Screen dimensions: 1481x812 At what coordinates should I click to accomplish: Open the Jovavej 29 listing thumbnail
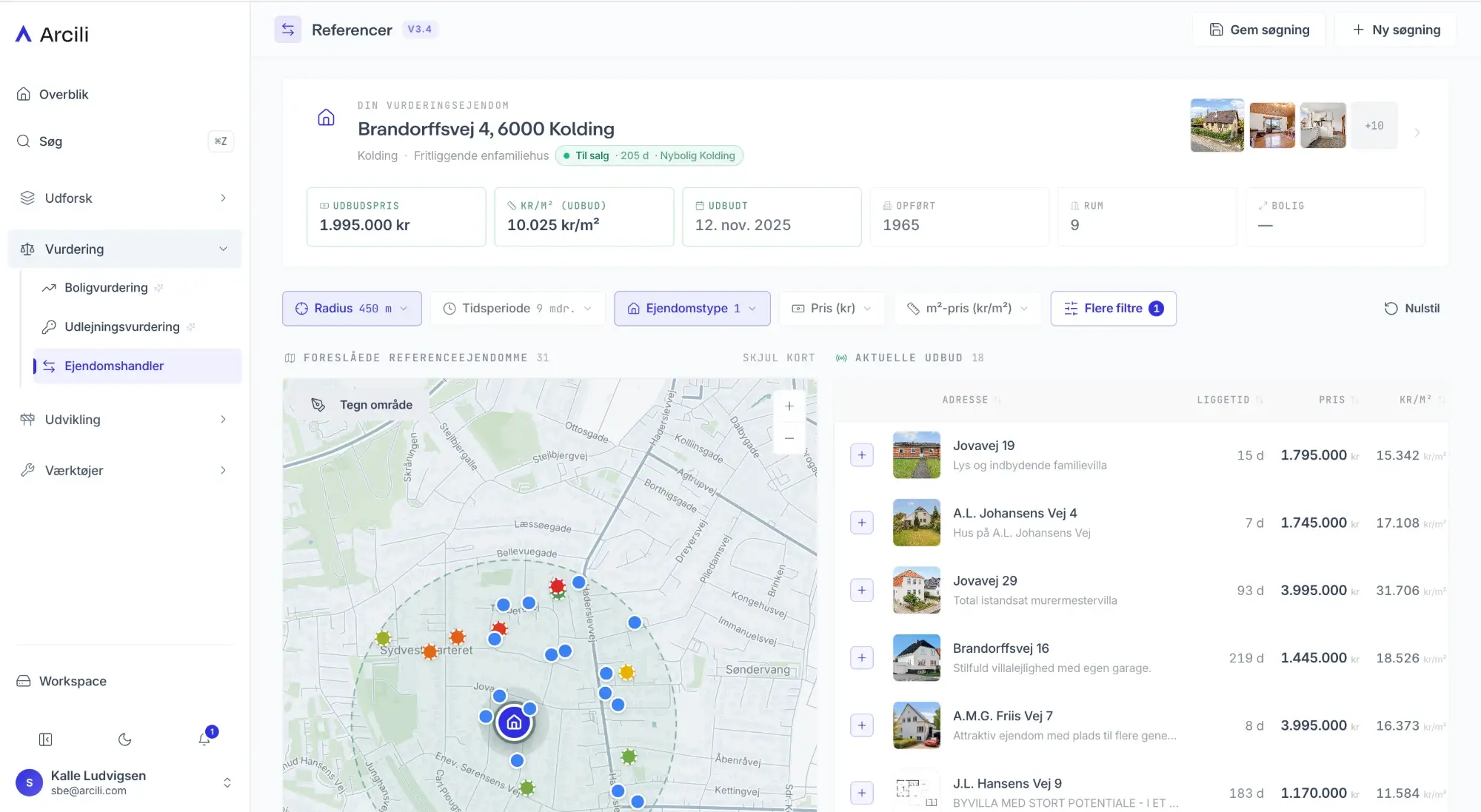pos(917,590)
